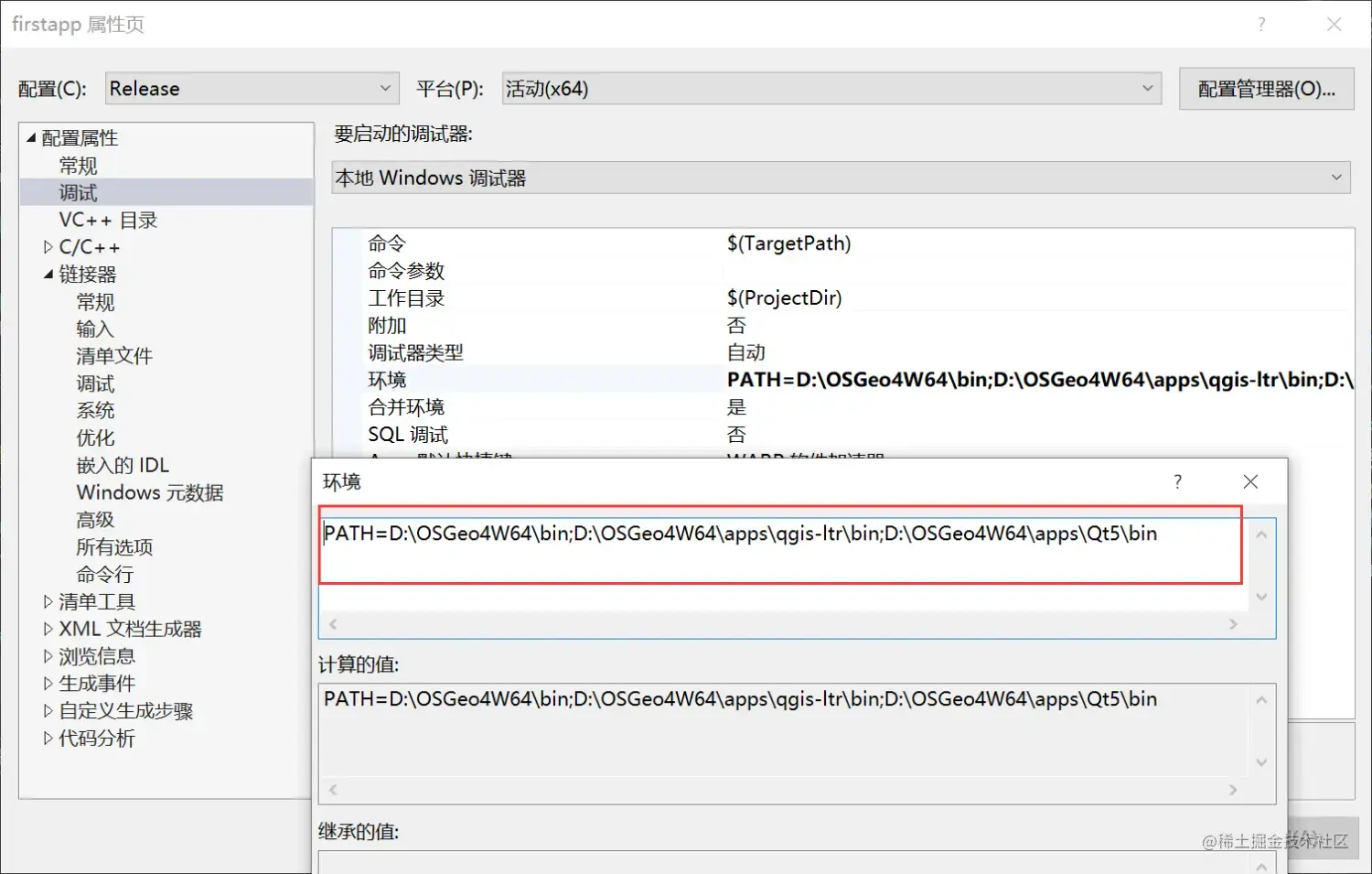1372x874 pixels.
Task: Select 调试 under 链接器
Action: tap(95, 383)
